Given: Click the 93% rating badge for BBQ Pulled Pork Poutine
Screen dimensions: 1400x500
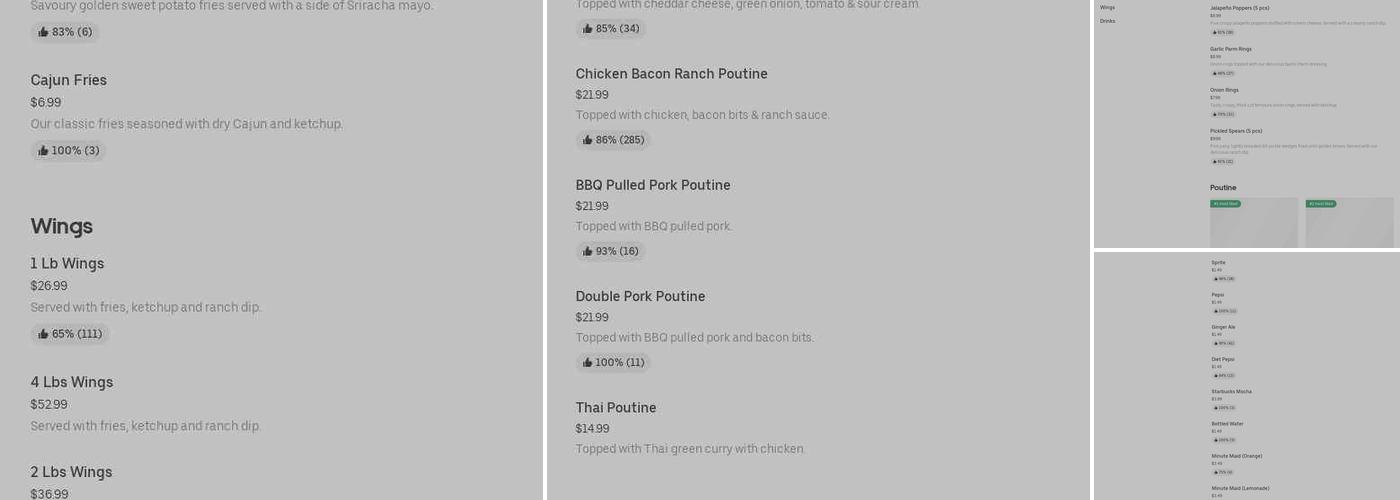Looking at the screenshot, I should pos(610,251).
